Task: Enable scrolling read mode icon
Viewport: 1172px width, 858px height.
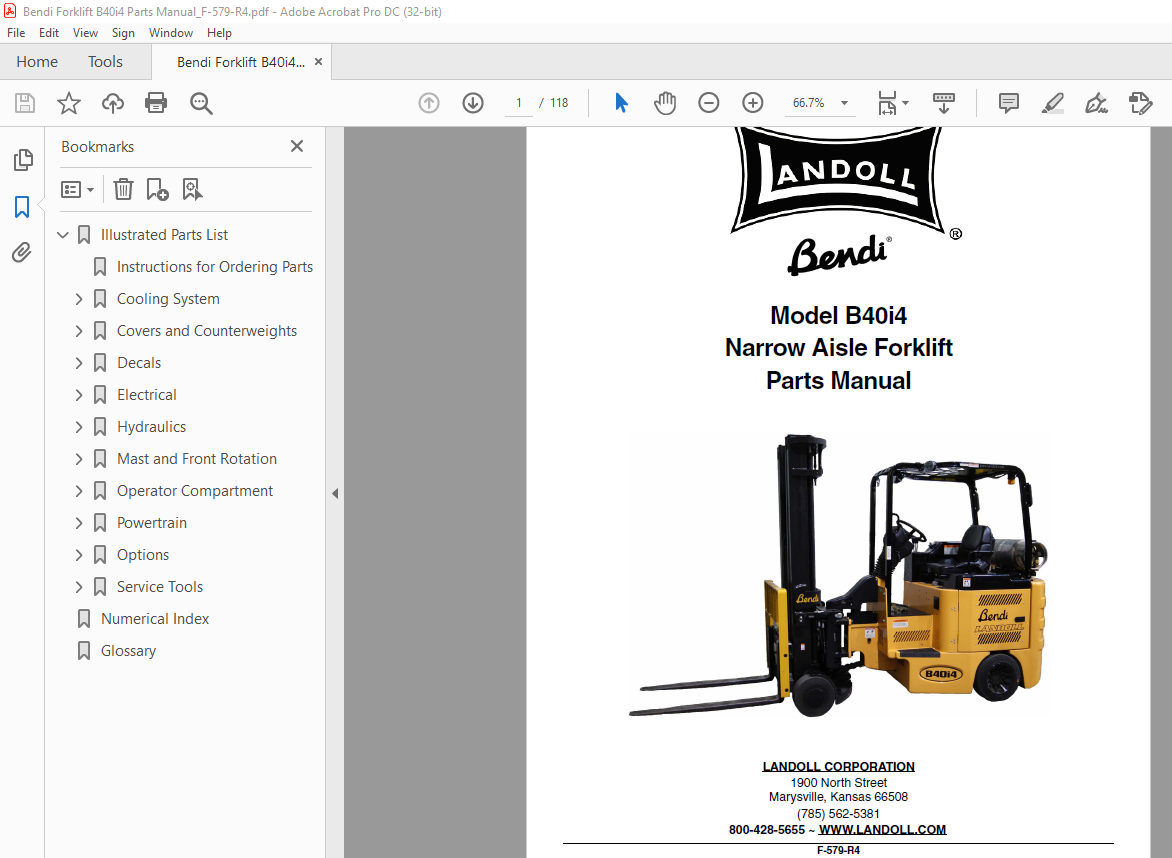Action: coord(944,103)
